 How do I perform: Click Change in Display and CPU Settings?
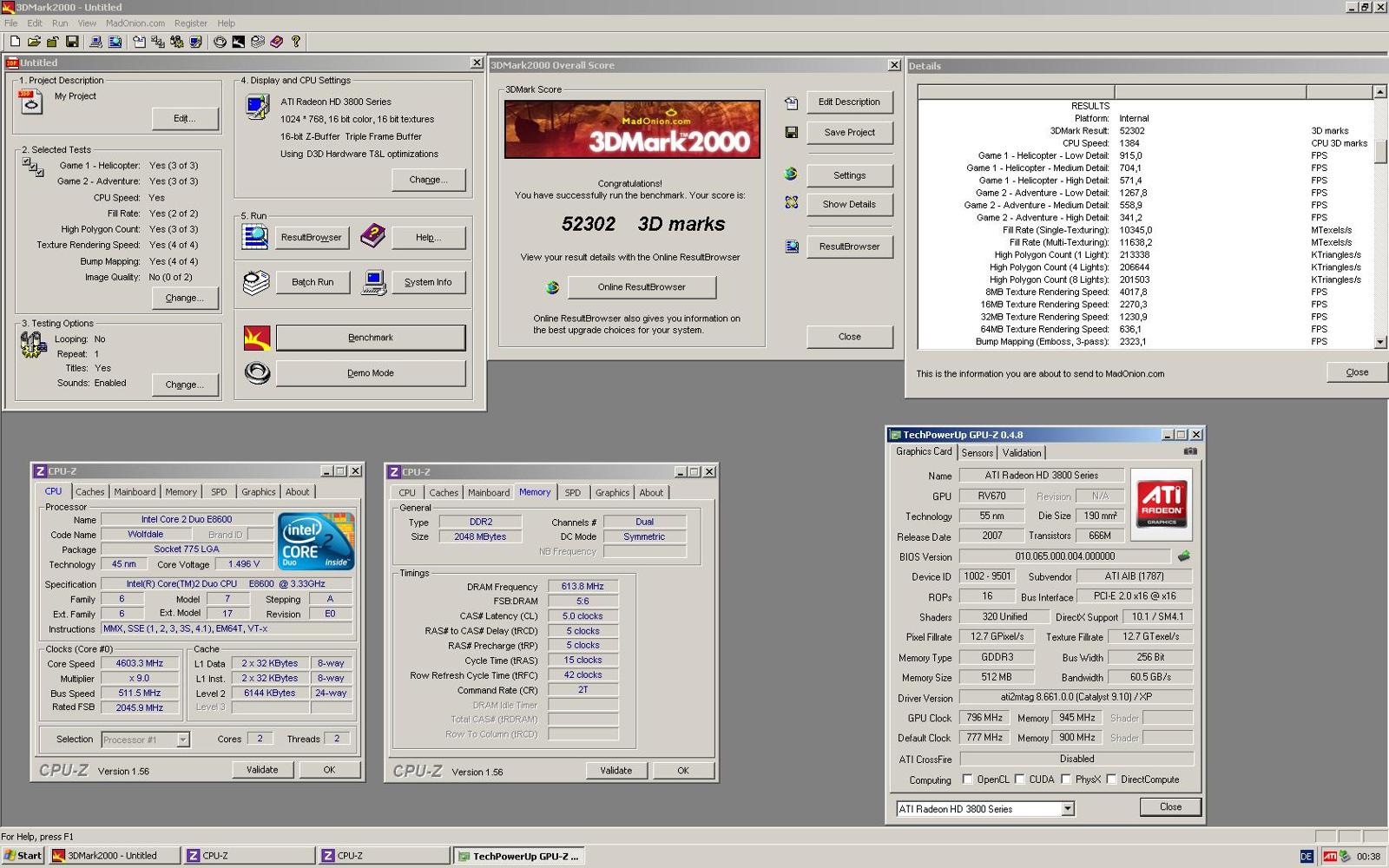(428, 180)
